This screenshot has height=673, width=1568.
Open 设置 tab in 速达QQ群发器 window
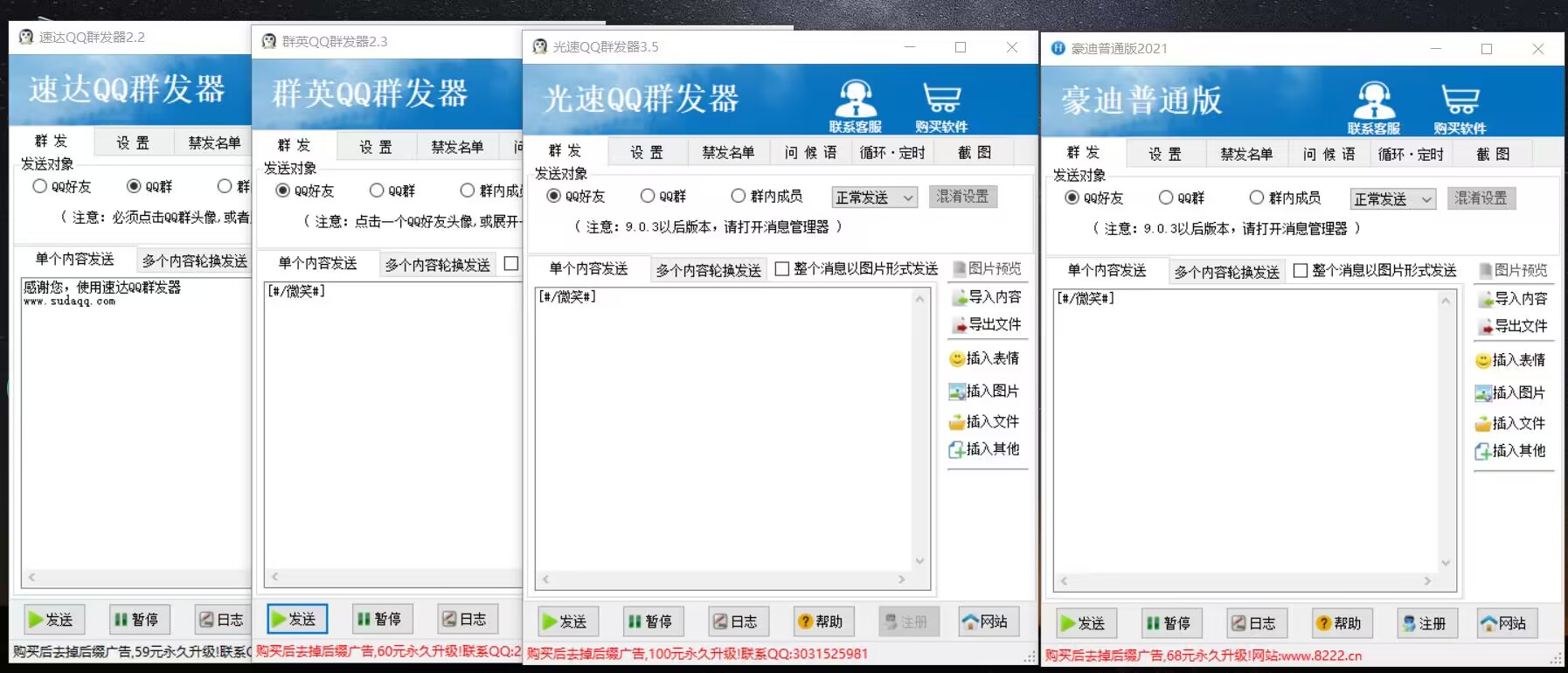click(x=134, y=142)
